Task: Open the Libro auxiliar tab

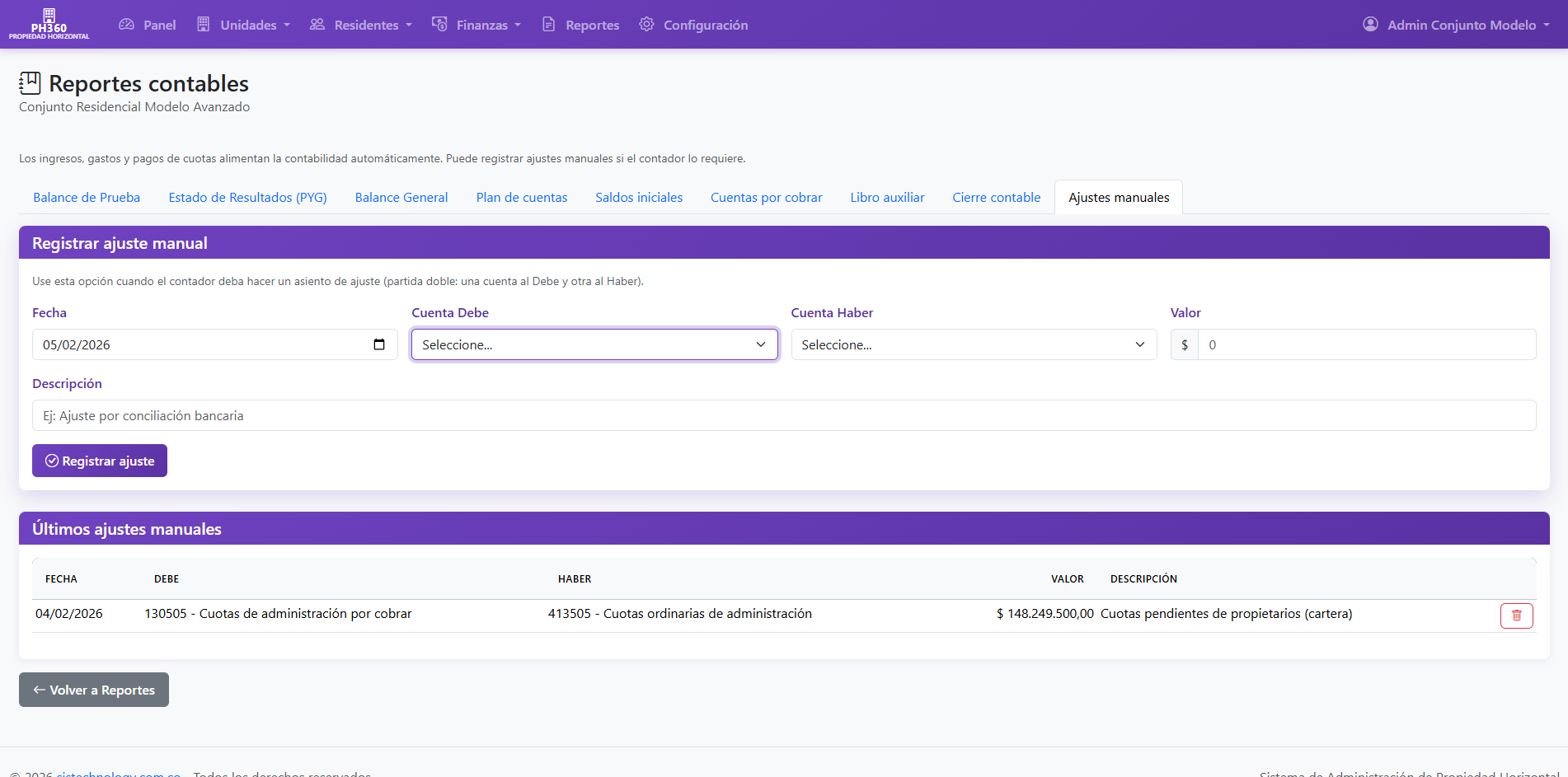Action: 887,198
